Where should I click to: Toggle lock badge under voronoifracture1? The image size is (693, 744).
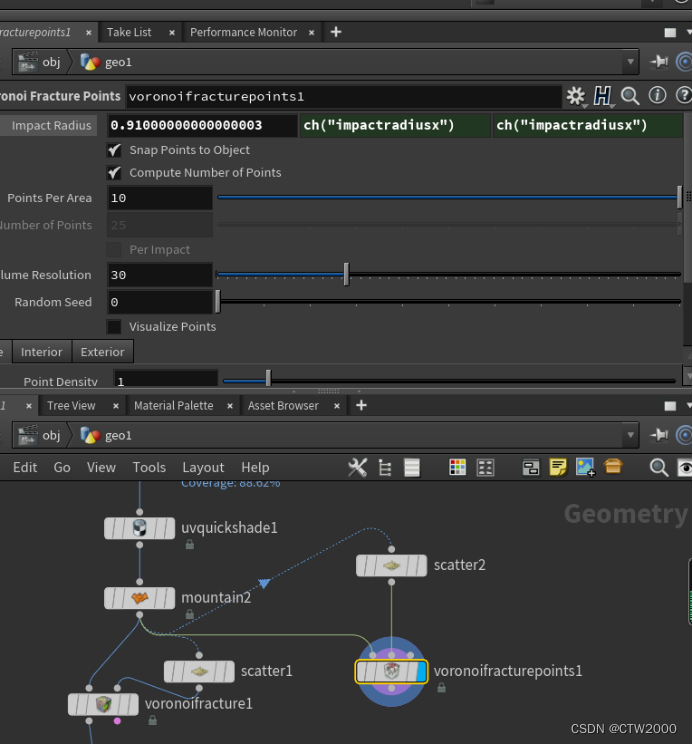(153, 720)
